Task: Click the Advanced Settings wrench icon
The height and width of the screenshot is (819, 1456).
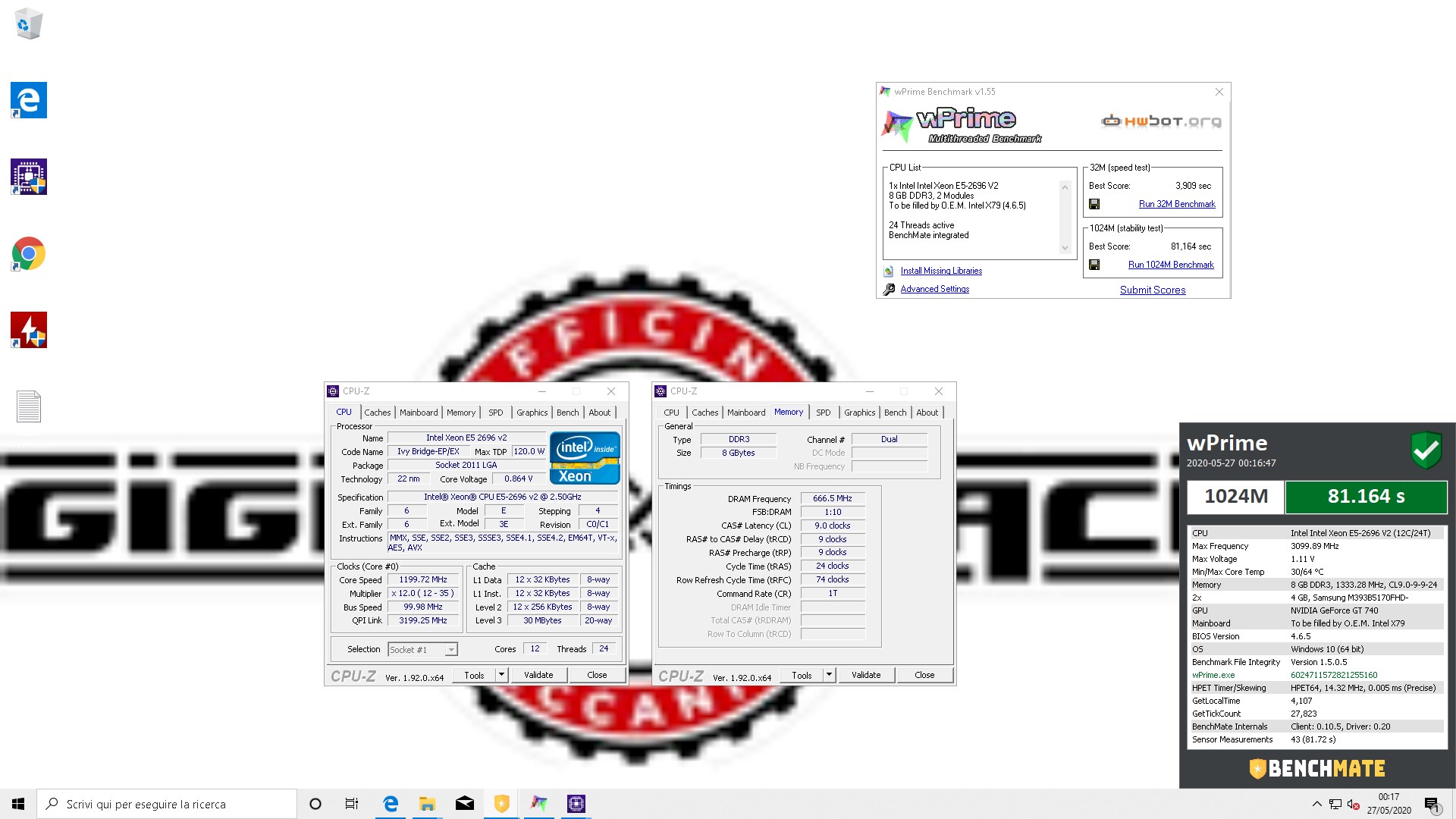Action: 889,289
